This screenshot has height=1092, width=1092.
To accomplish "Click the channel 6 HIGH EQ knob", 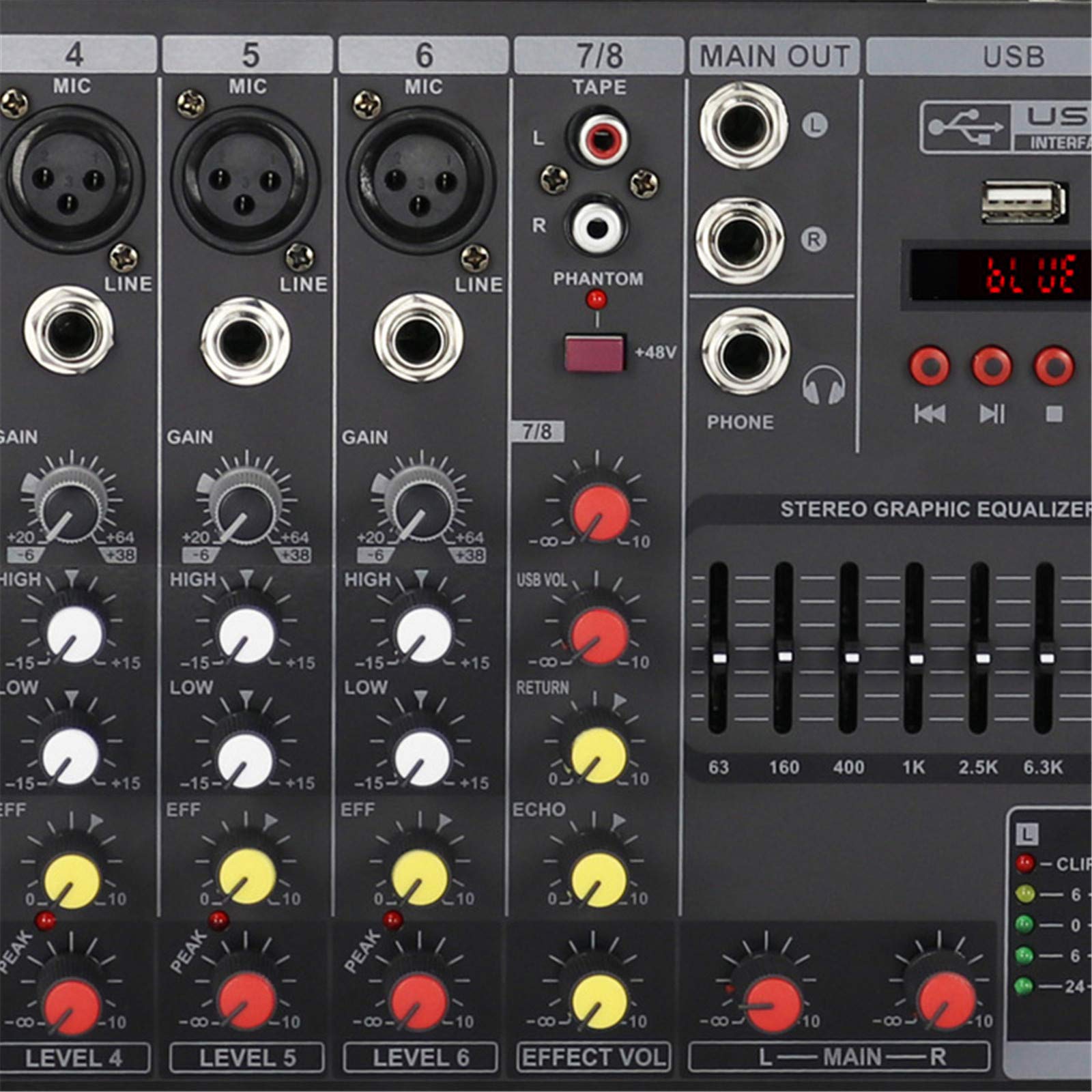I will coord(422,635).
